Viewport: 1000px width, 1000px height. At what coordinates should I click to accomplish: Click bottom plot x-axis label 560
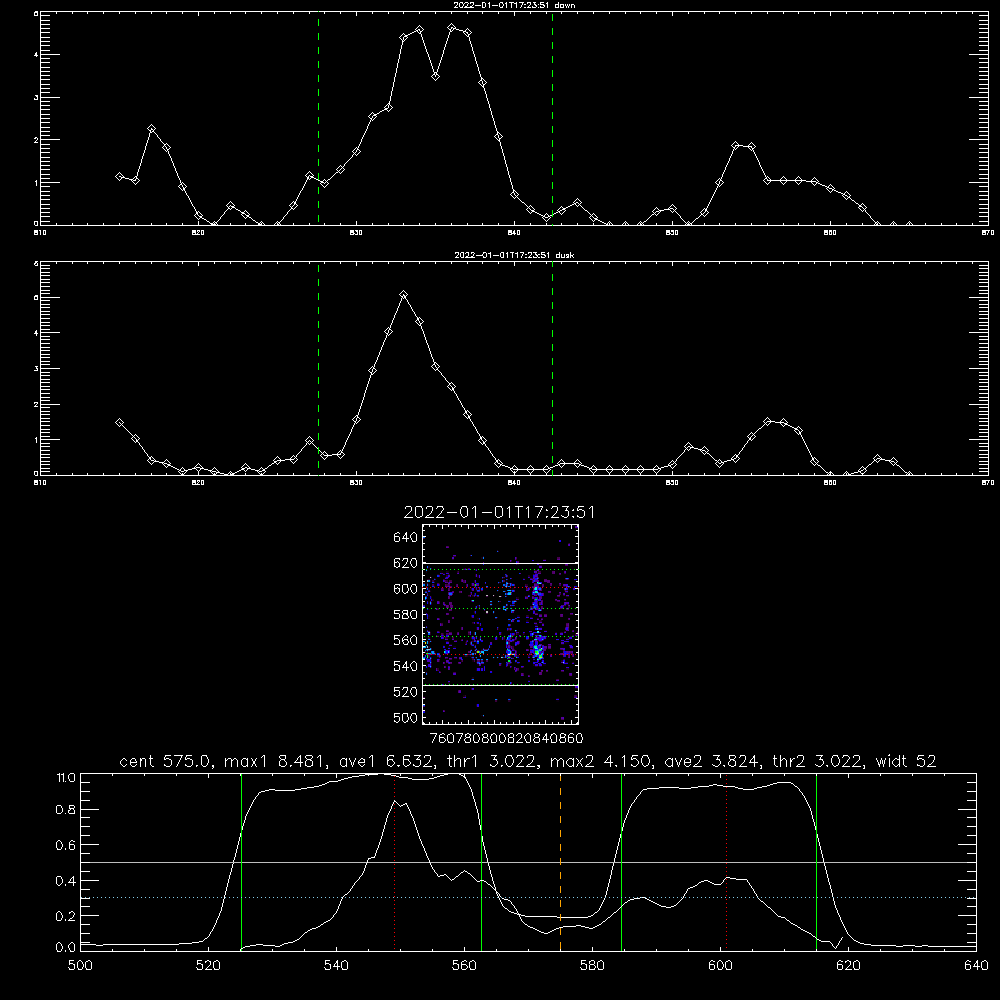(464, 966)
